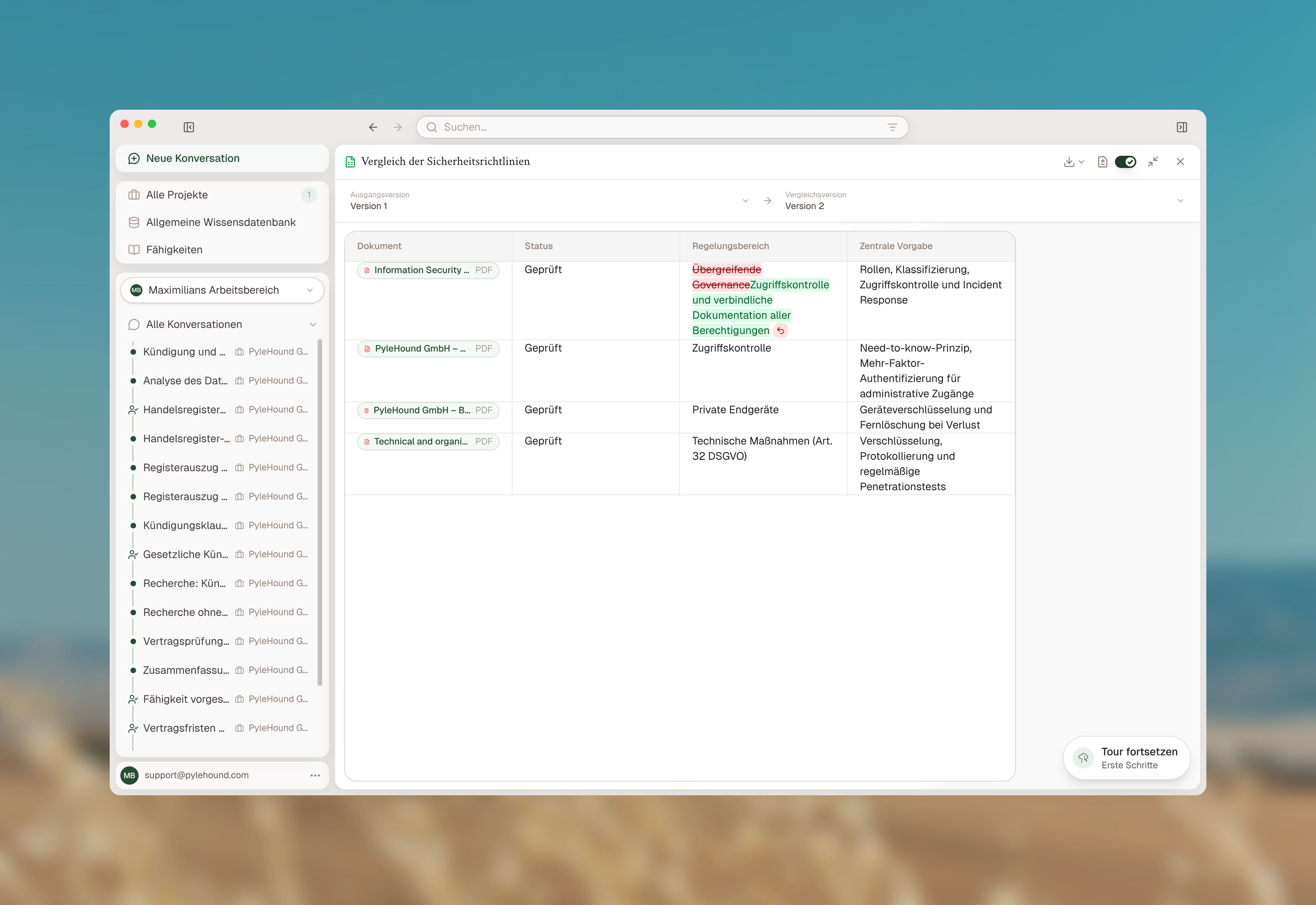Go back with the left arrow

373,127
